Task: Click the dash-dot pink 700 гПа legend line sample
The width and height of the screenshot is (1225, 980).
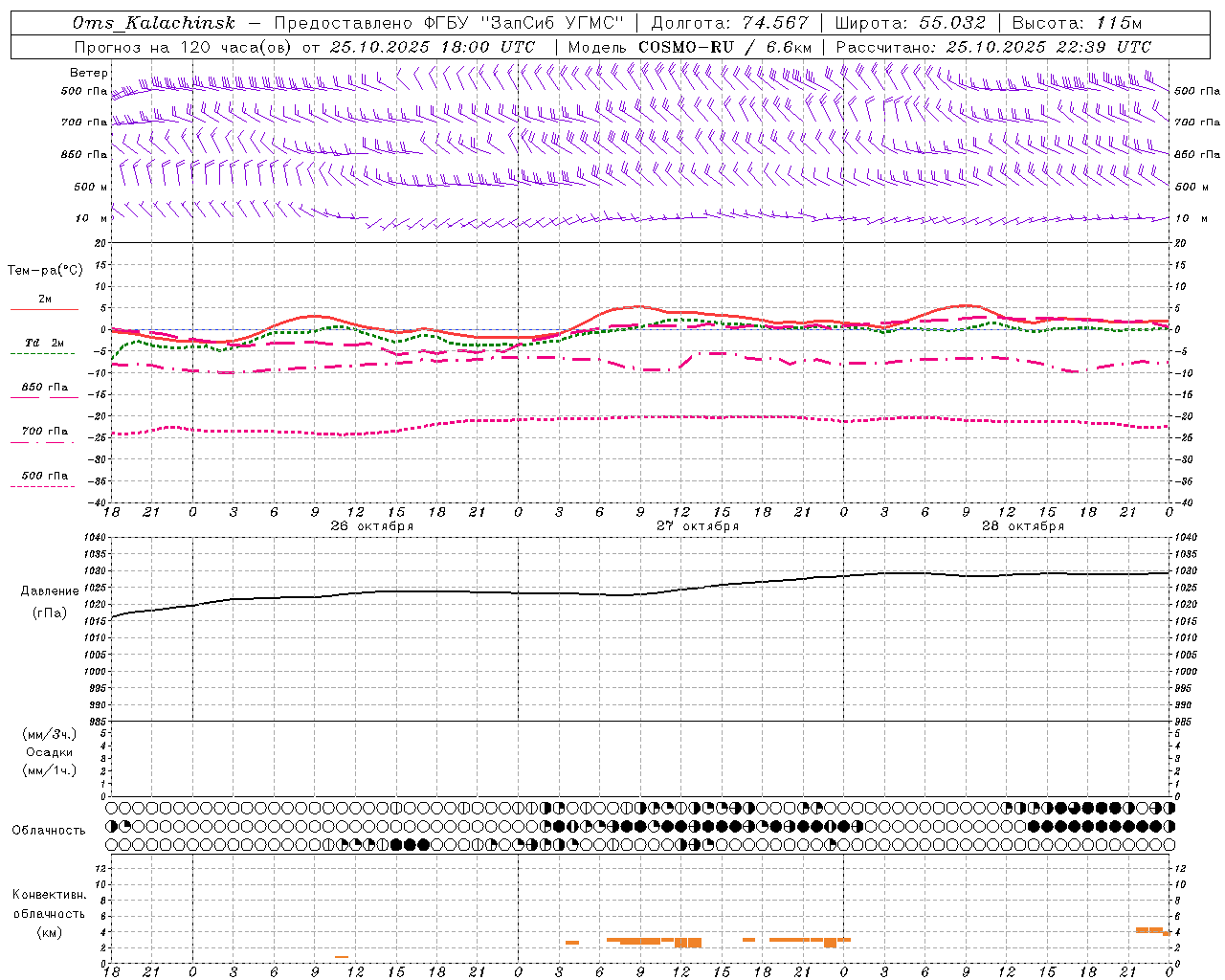Action: coord(42,442)
